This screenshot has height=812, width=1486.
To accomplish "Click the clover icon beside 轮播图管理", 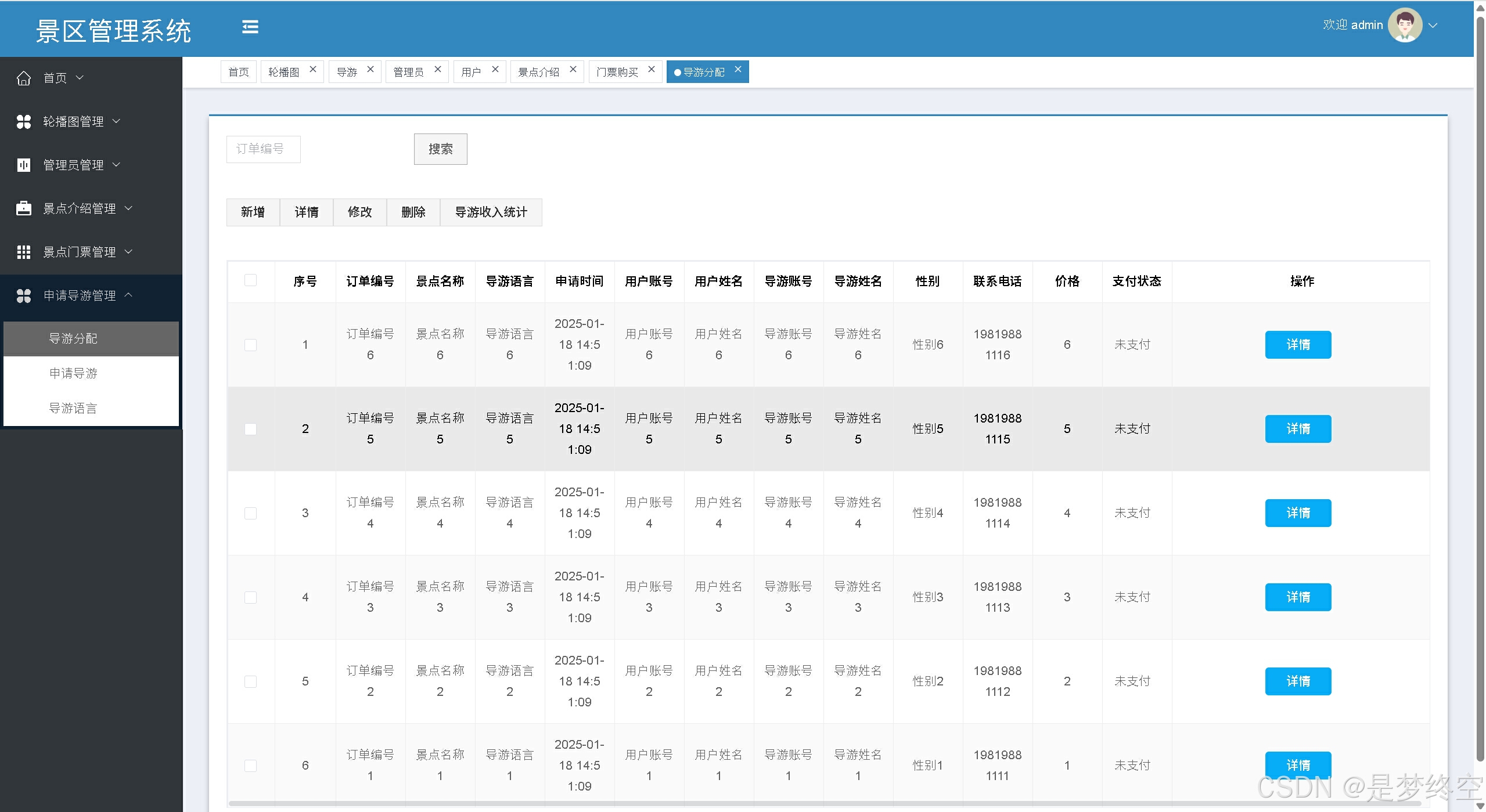I will tap(24, 121).
